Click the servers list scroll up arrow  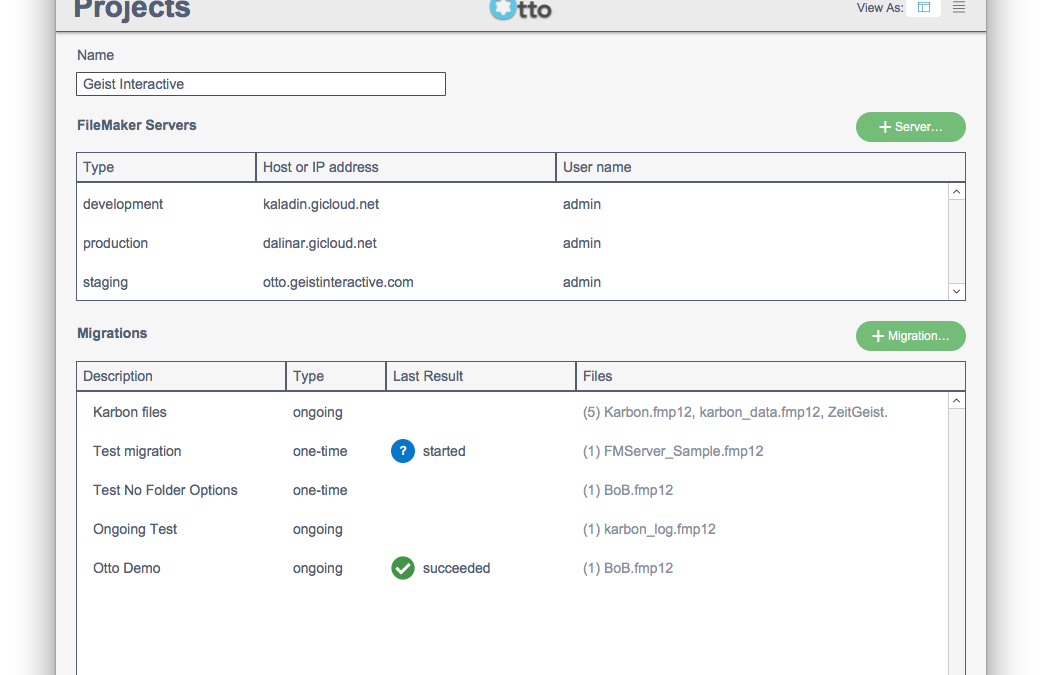pos(956,192)
